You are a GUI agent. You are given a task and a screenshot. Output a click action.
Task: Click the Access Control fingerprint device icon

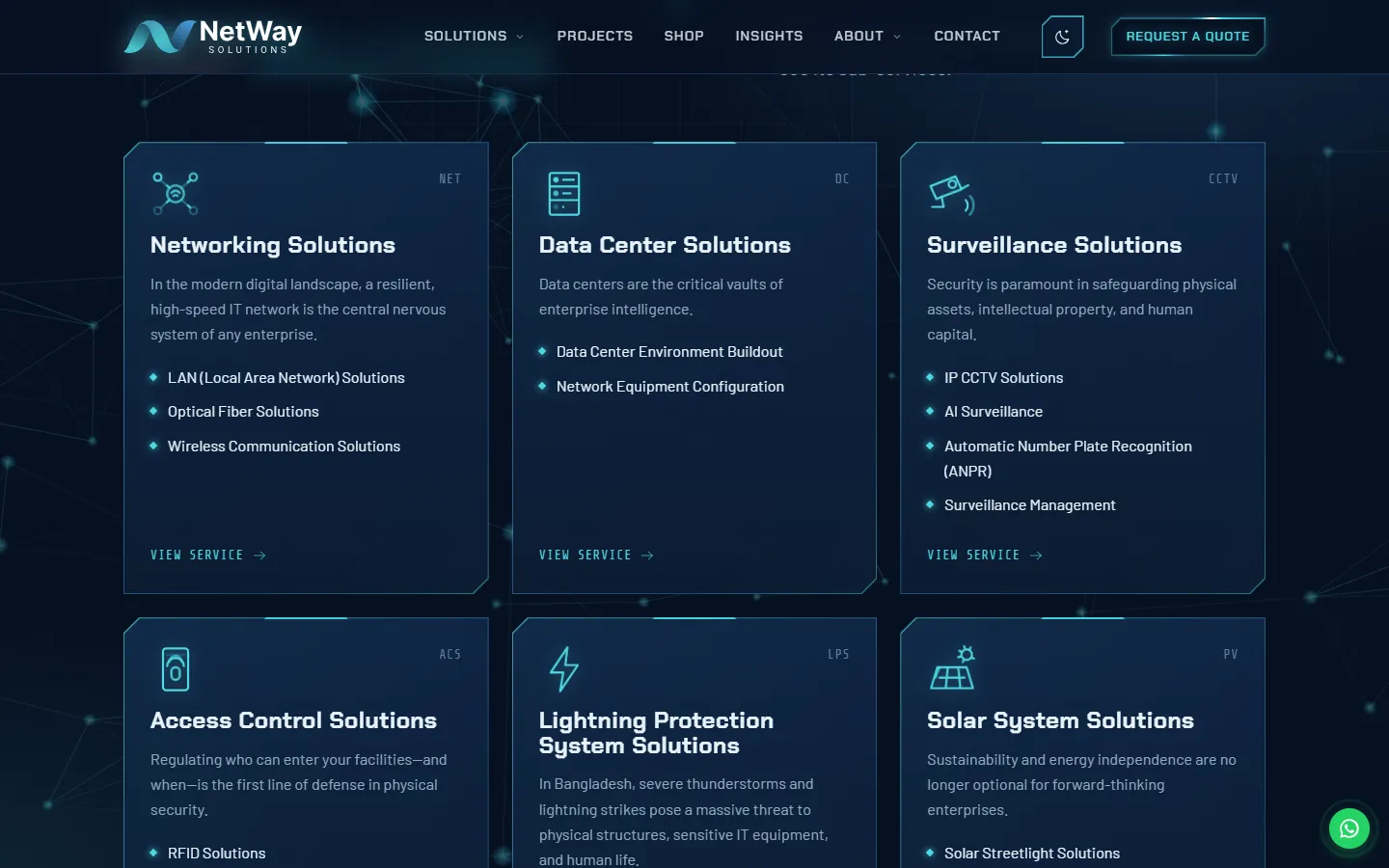pyautogui.click(x=176, y=668)
